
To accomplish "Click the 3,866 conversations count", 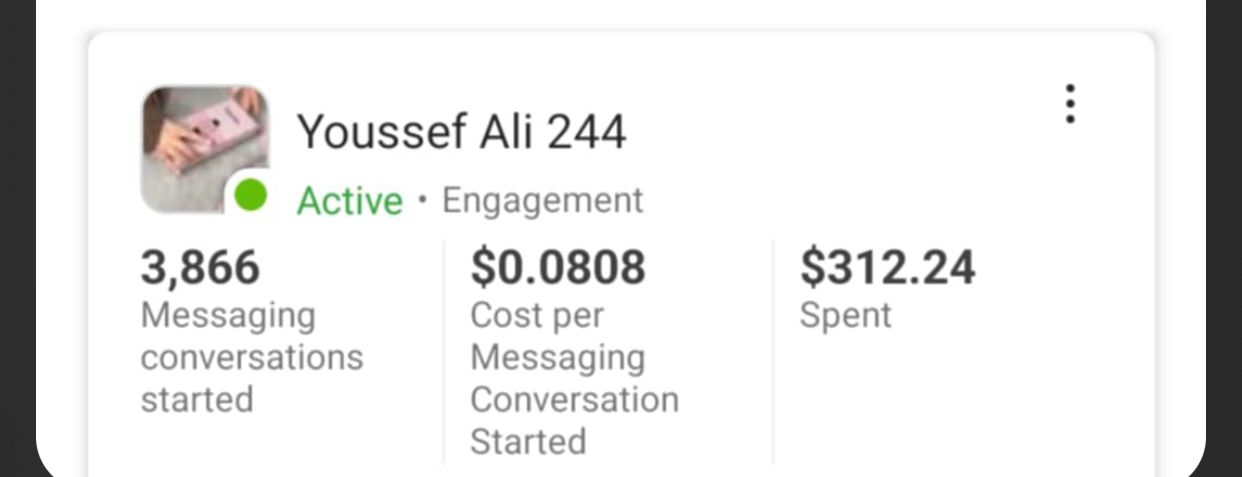I will [x=200, y=267].
